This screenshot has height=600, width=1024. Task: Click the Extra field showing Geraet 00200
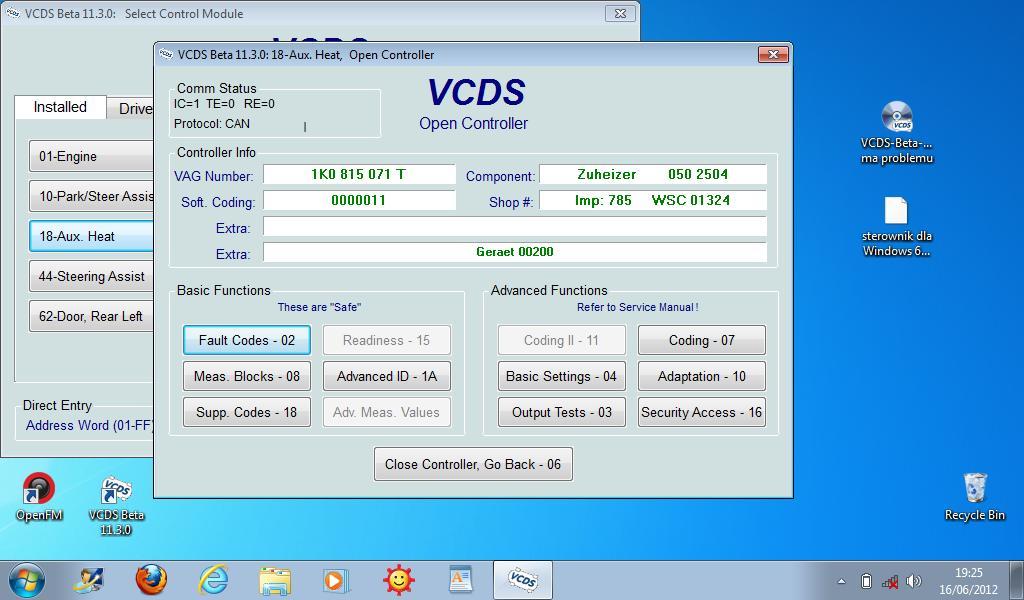point(515,252)
